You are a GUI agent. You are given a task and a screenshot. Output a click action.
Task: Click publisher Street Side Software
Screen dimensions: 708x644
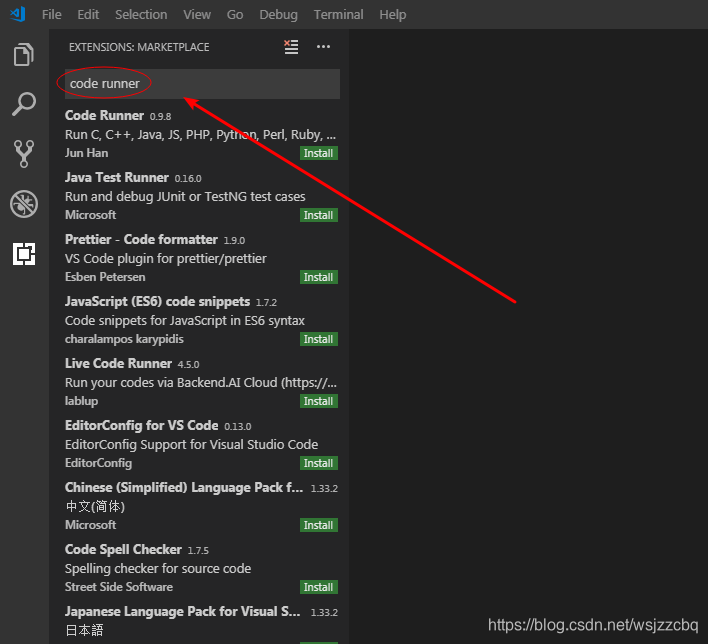click(x=119, y=587)
